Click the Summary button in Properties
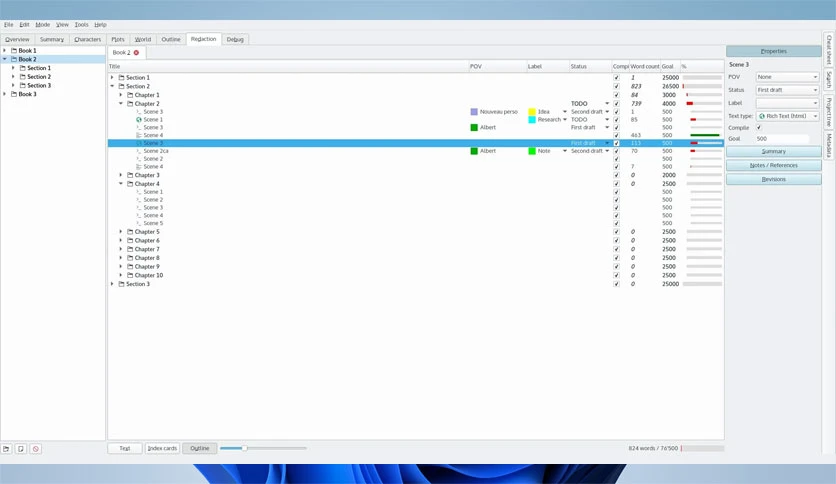Image resolution: width=836 pixels, height=484 pixels. click(x=774, y=151)
